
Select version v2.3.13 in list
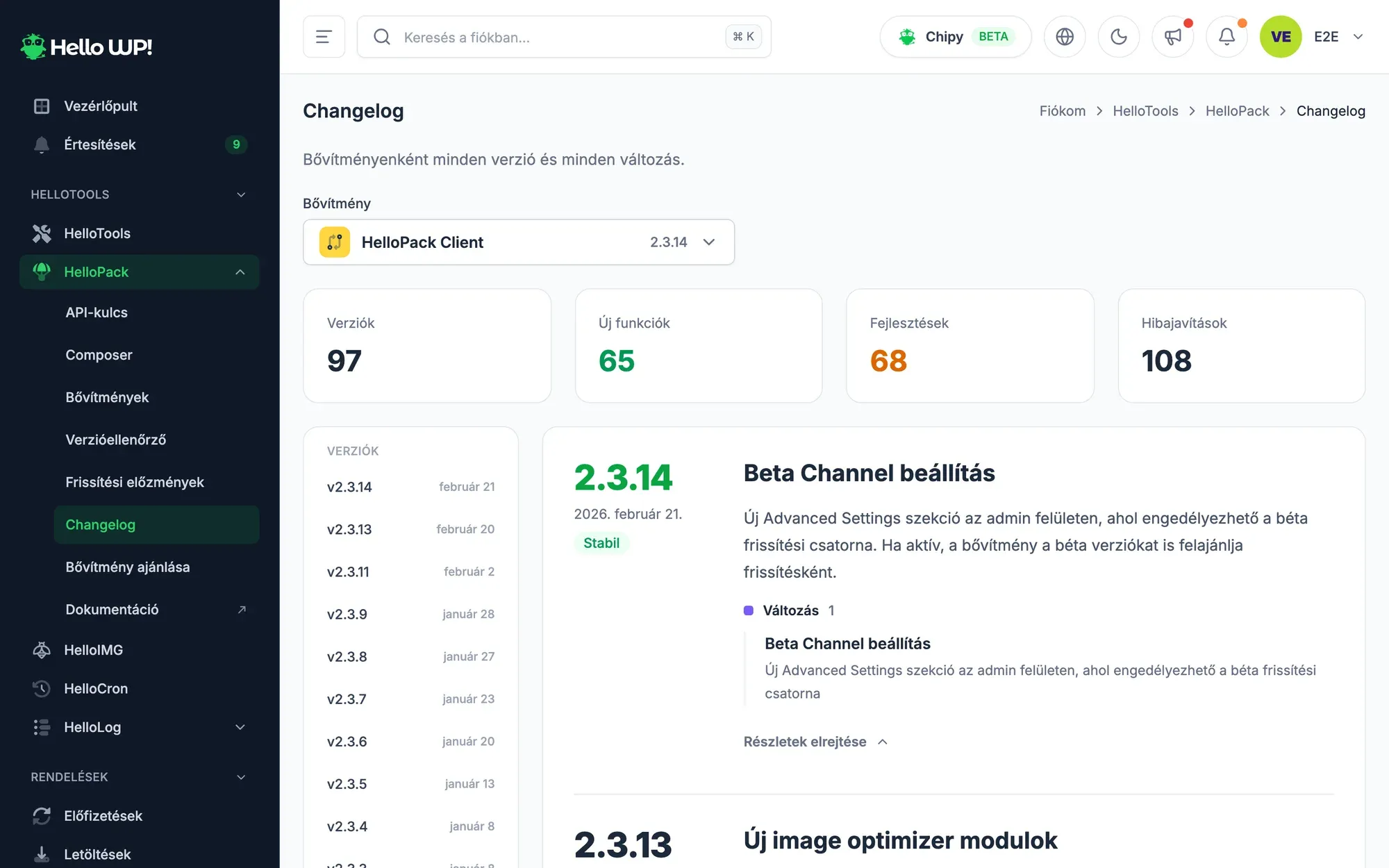pos(411,529)
